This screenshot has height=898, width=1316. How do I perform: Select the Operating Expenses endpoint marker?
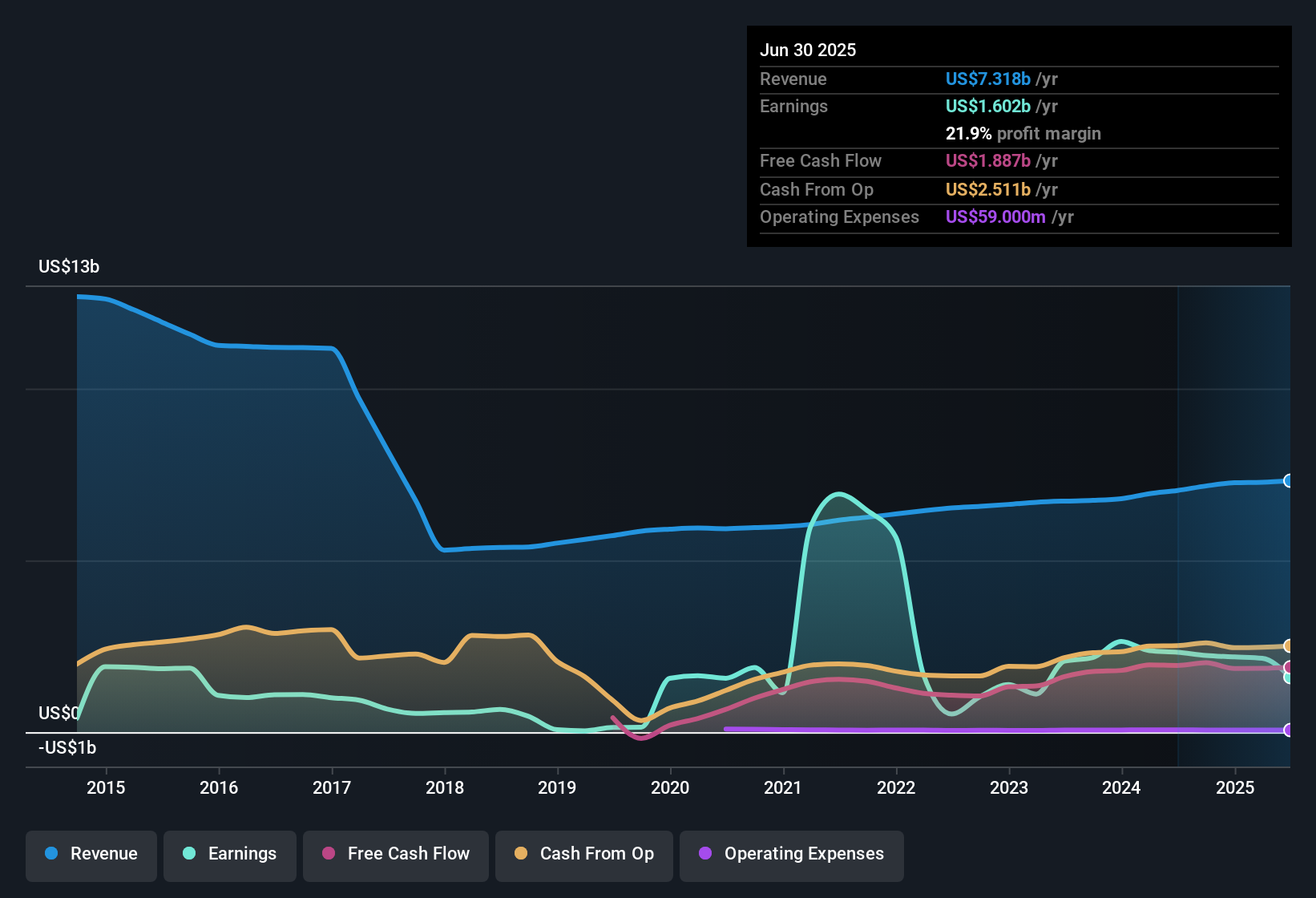(x=1288, y=730)
